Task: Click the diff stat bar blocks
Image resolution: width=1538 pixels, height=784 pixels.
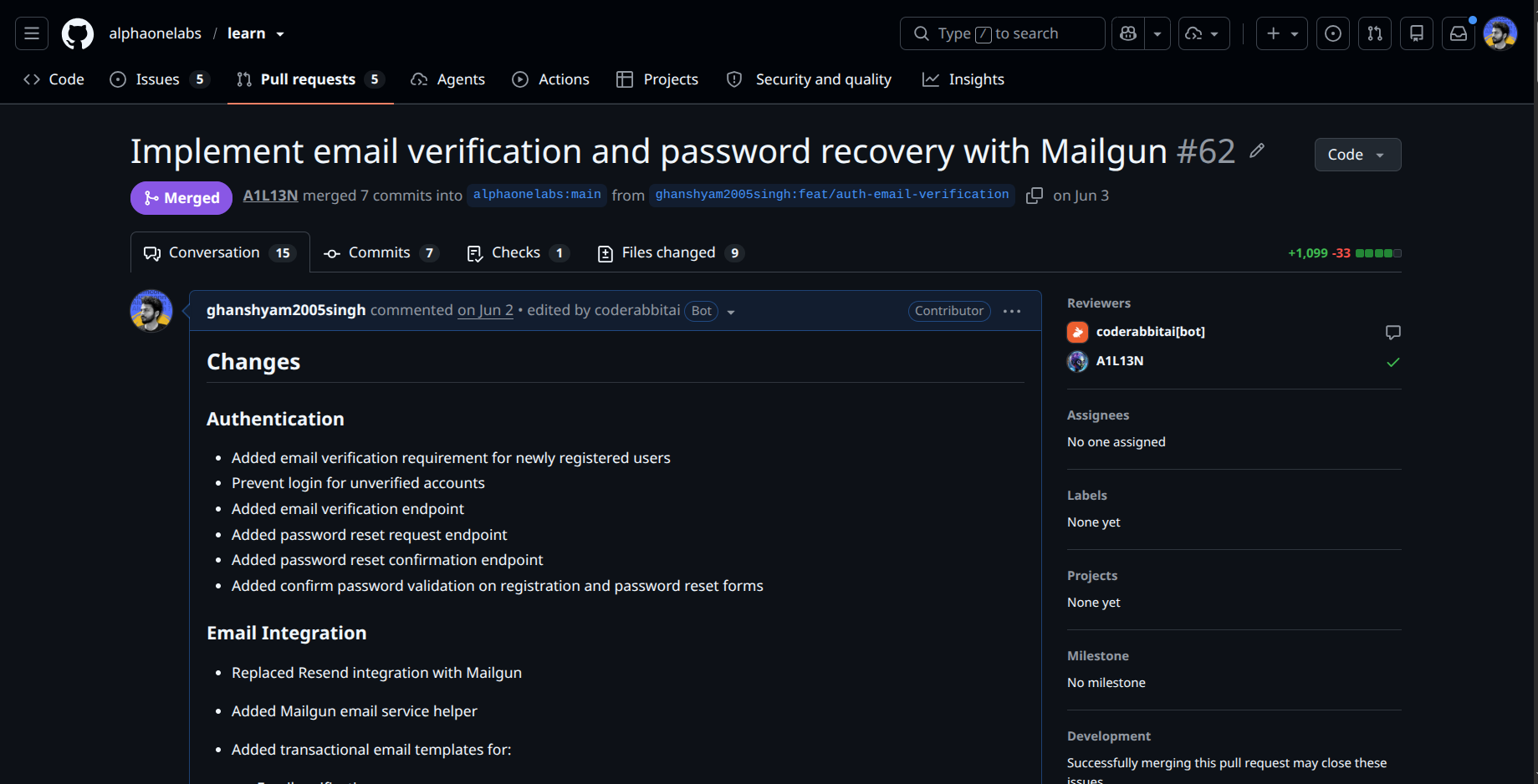Action: point(1378,253)
